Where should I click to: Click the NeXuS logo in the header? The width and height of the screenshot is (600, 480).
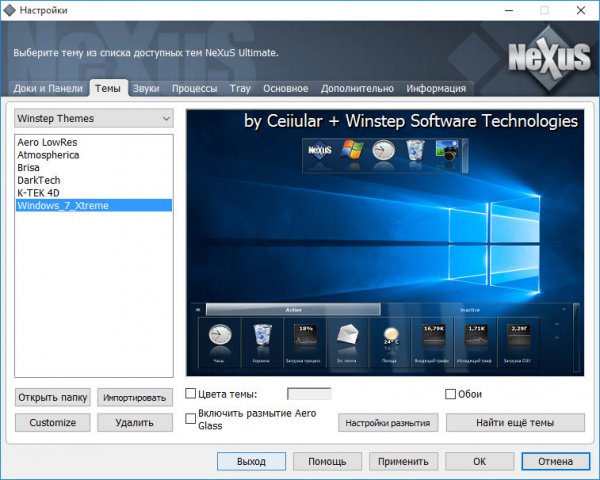coord(549,58)
